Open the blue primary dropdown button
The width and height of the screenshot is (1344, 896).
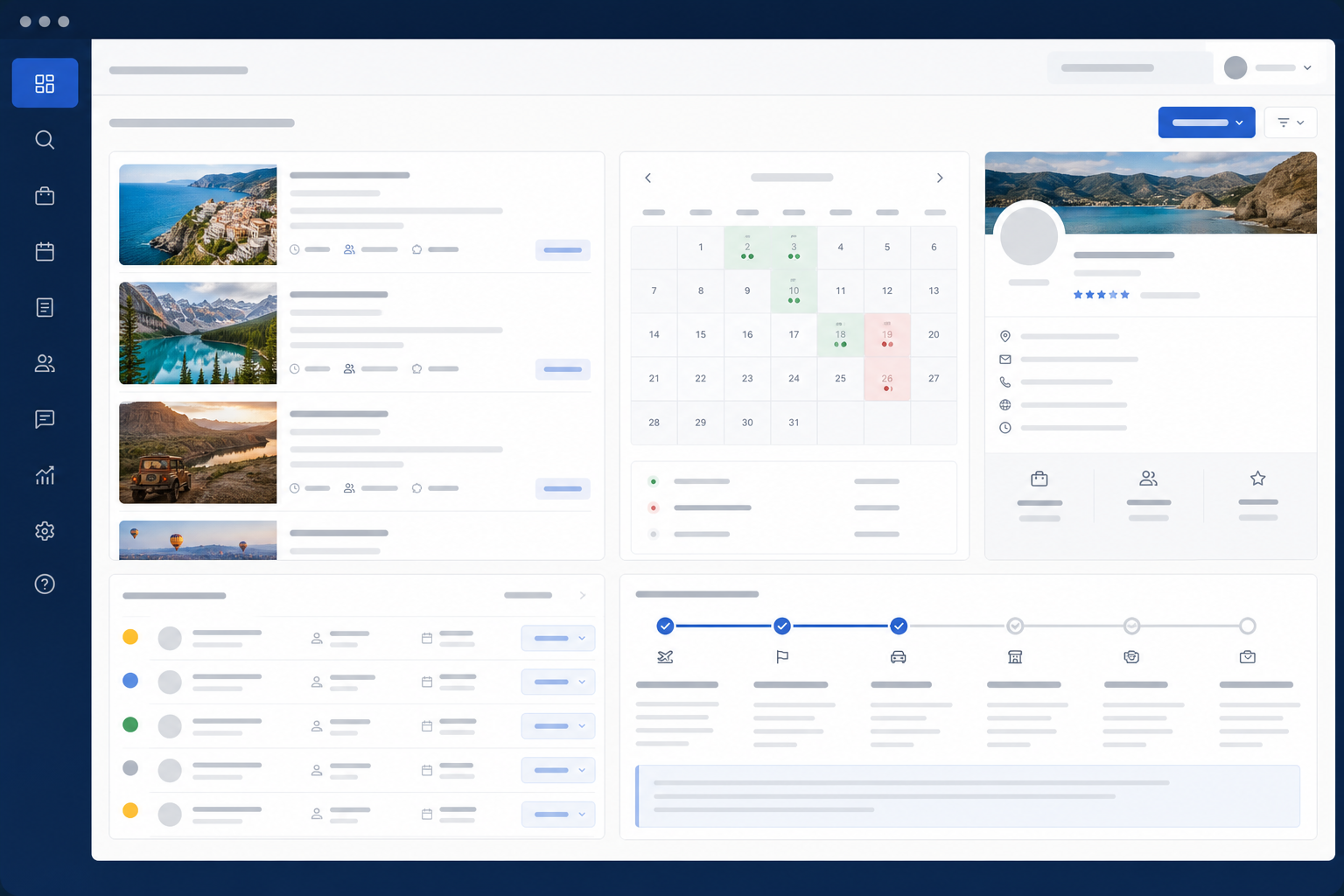pyautogui.click(x=1207, y=122)
